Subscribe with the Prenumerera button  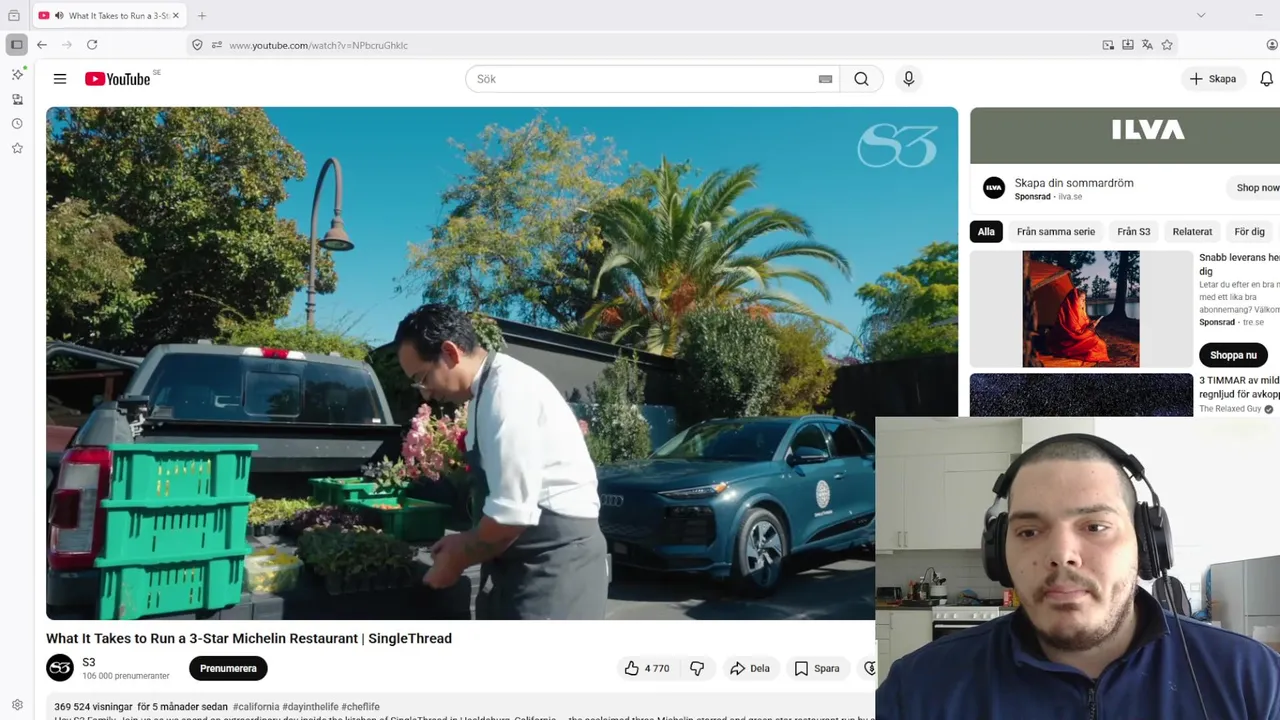pyautogui.click(x=228, y=668)
